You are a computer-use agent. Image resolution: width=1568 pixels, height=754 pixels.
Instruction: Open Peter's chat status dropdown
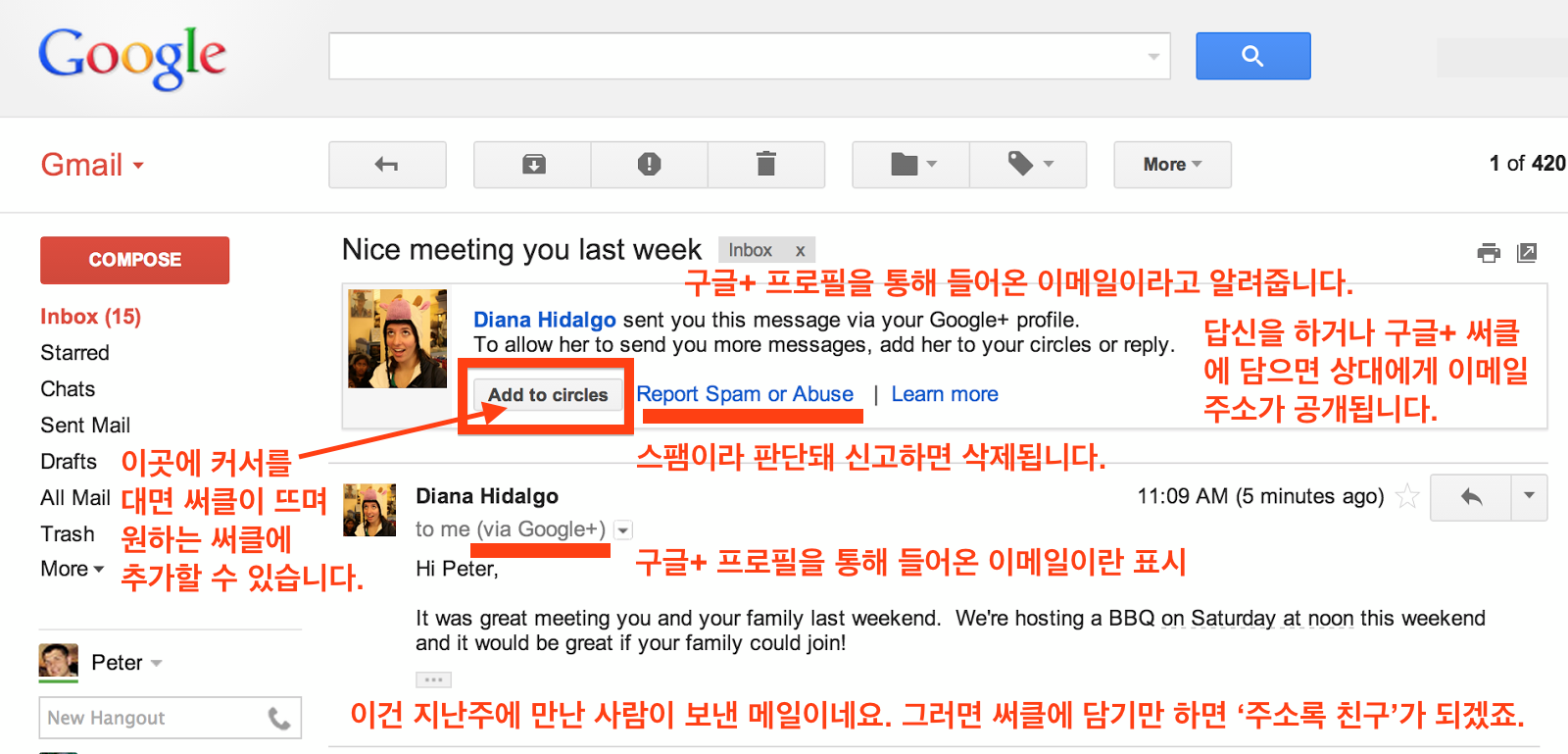pyautogui.click(x=157, y=664)
